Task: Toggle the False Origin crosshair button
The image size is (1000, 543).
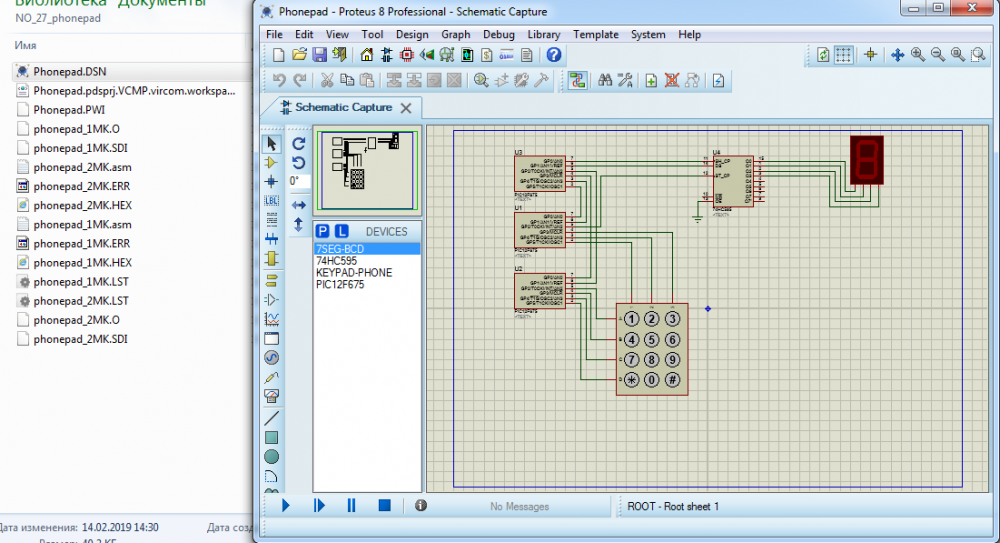Action: (x=871, y=55)
